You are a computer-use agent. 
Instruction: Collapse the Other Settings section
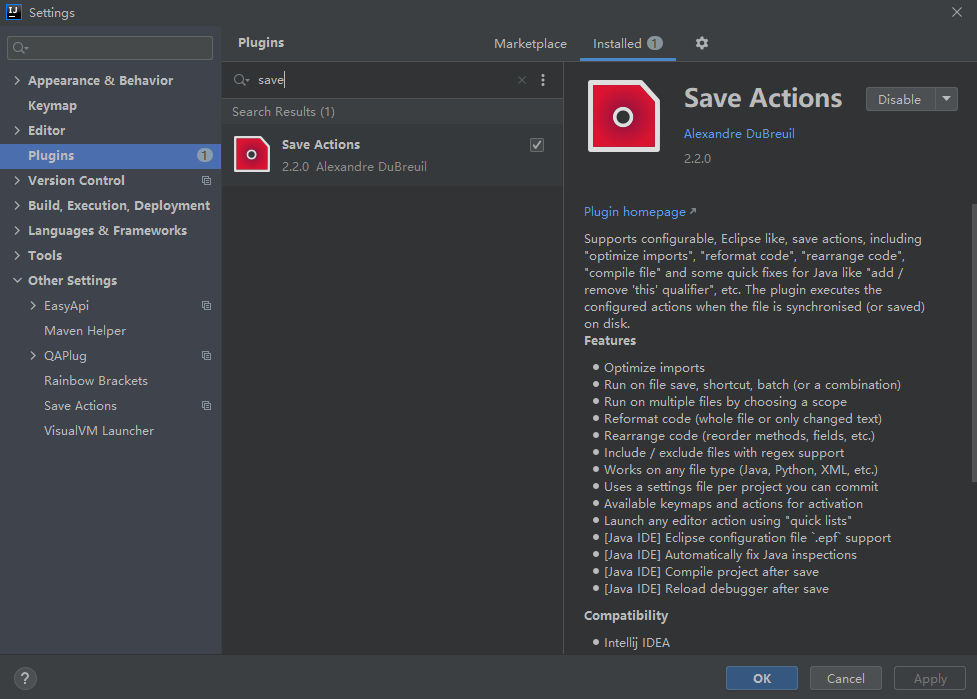(x=17, y=280)
